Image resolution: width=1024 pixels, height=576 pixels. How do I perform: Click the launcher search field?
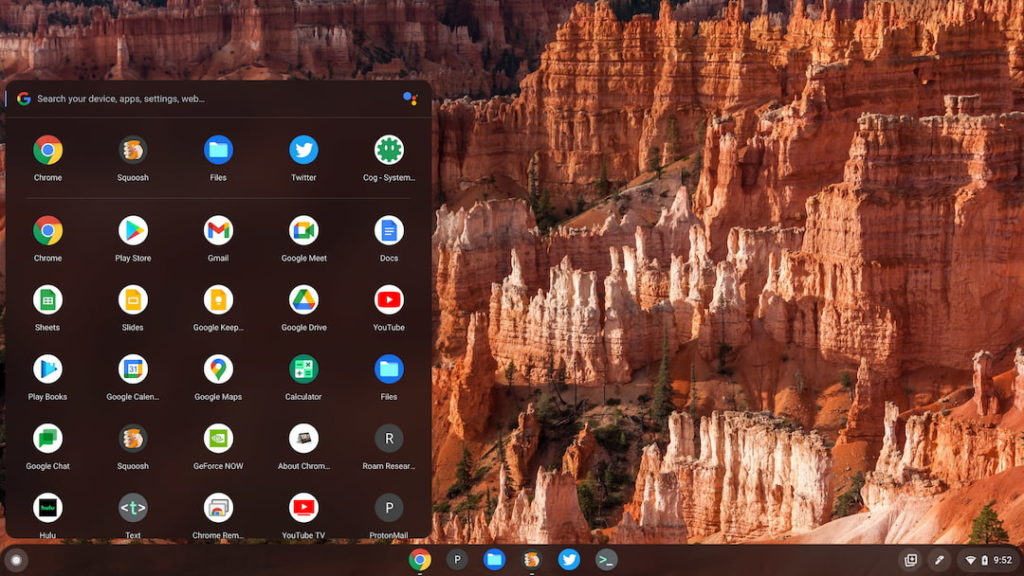tap(216, 99)
